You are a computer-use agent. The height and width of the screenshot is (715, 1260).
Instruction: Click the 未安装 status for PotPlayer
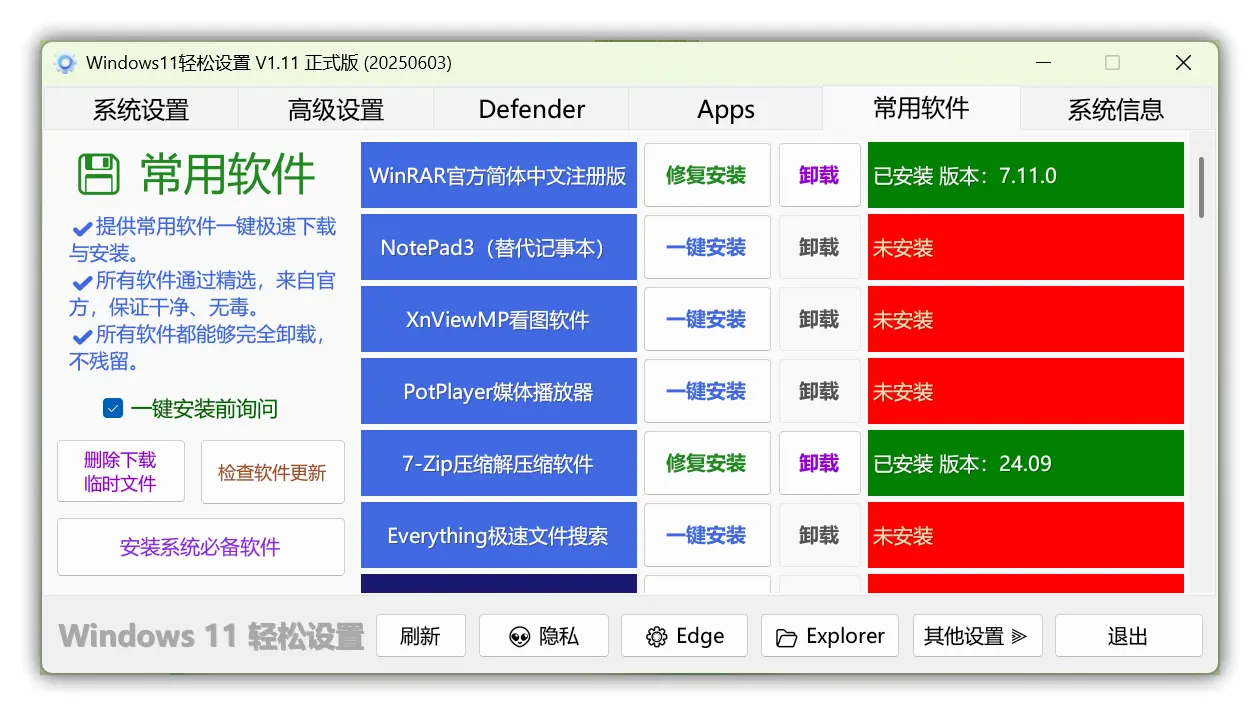point(1026,391)
